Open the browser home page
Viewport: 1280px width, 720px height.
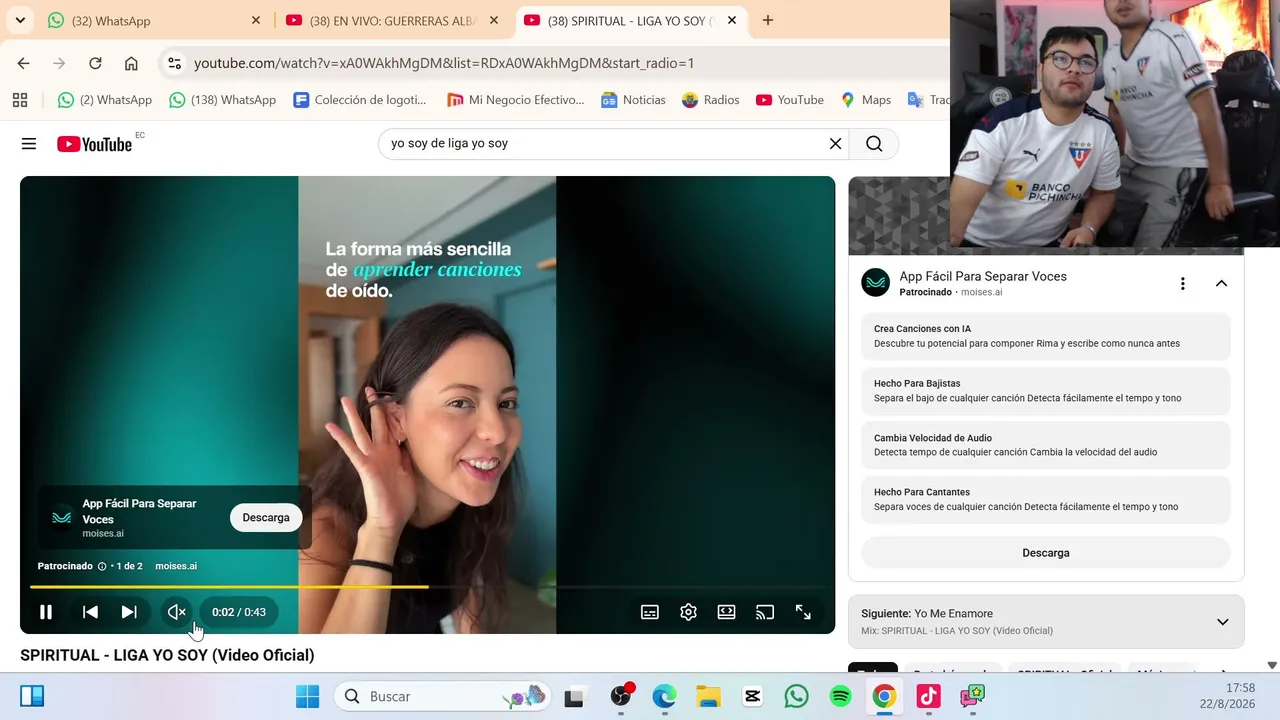tap(131, 63)
